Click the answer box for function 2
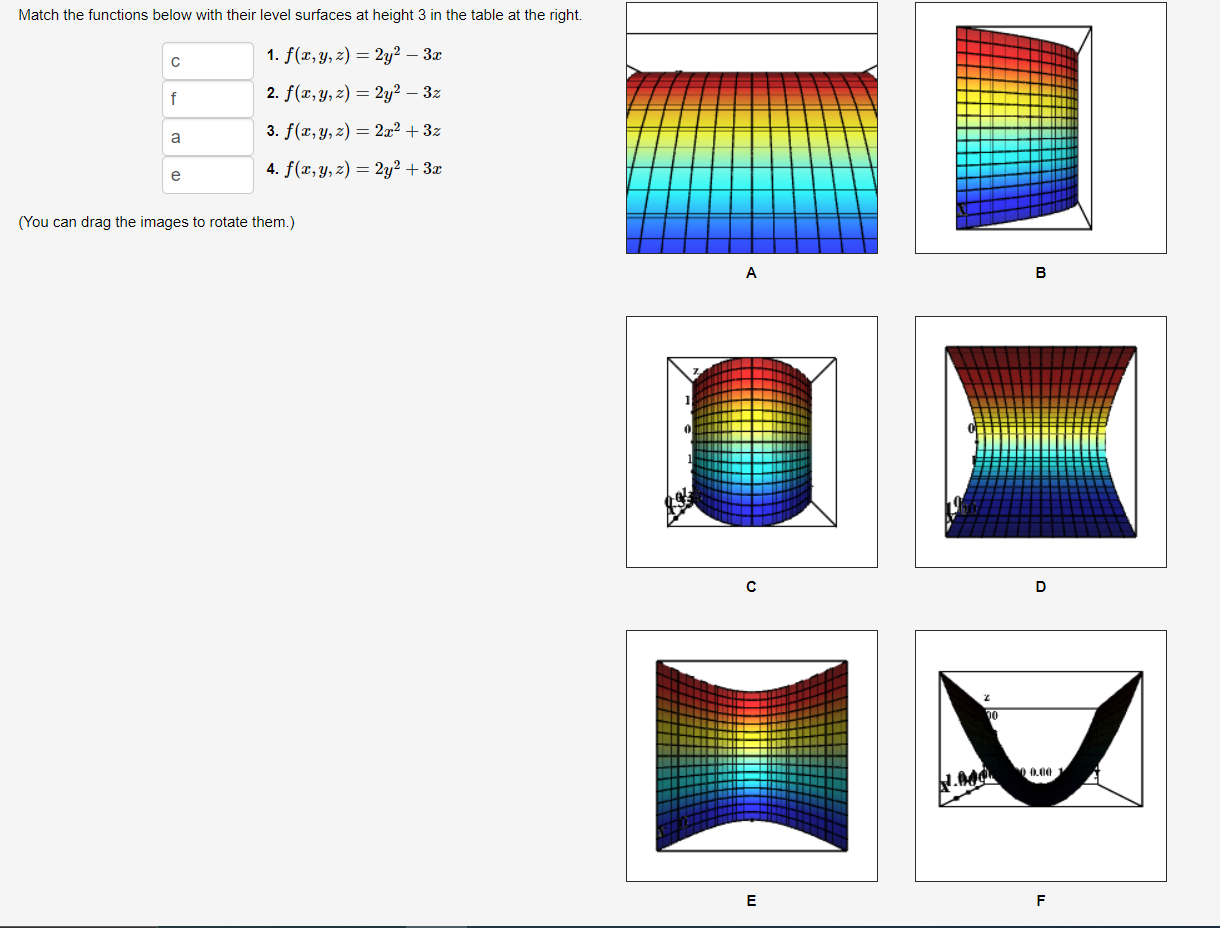 coord(208,99)
